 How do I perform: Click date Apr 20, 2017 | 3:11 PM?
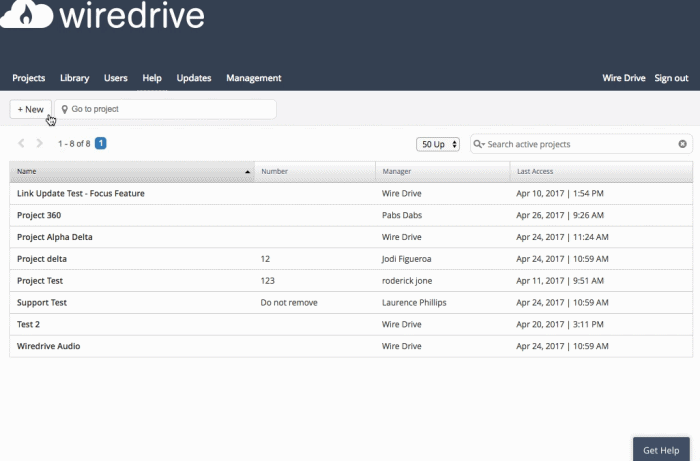560,324
